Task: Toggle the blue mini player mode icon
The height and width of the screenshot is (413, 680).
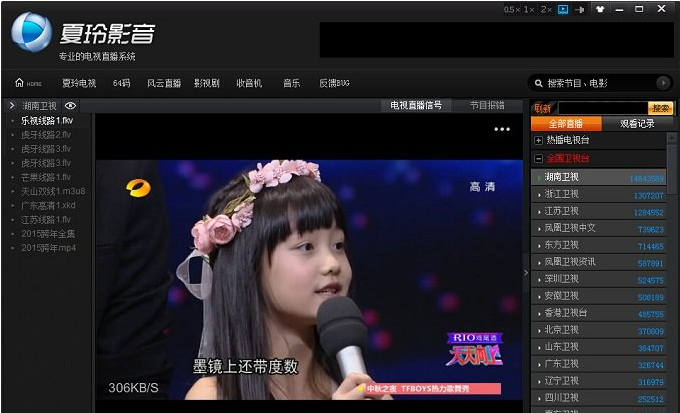Action: click(563, 9)
